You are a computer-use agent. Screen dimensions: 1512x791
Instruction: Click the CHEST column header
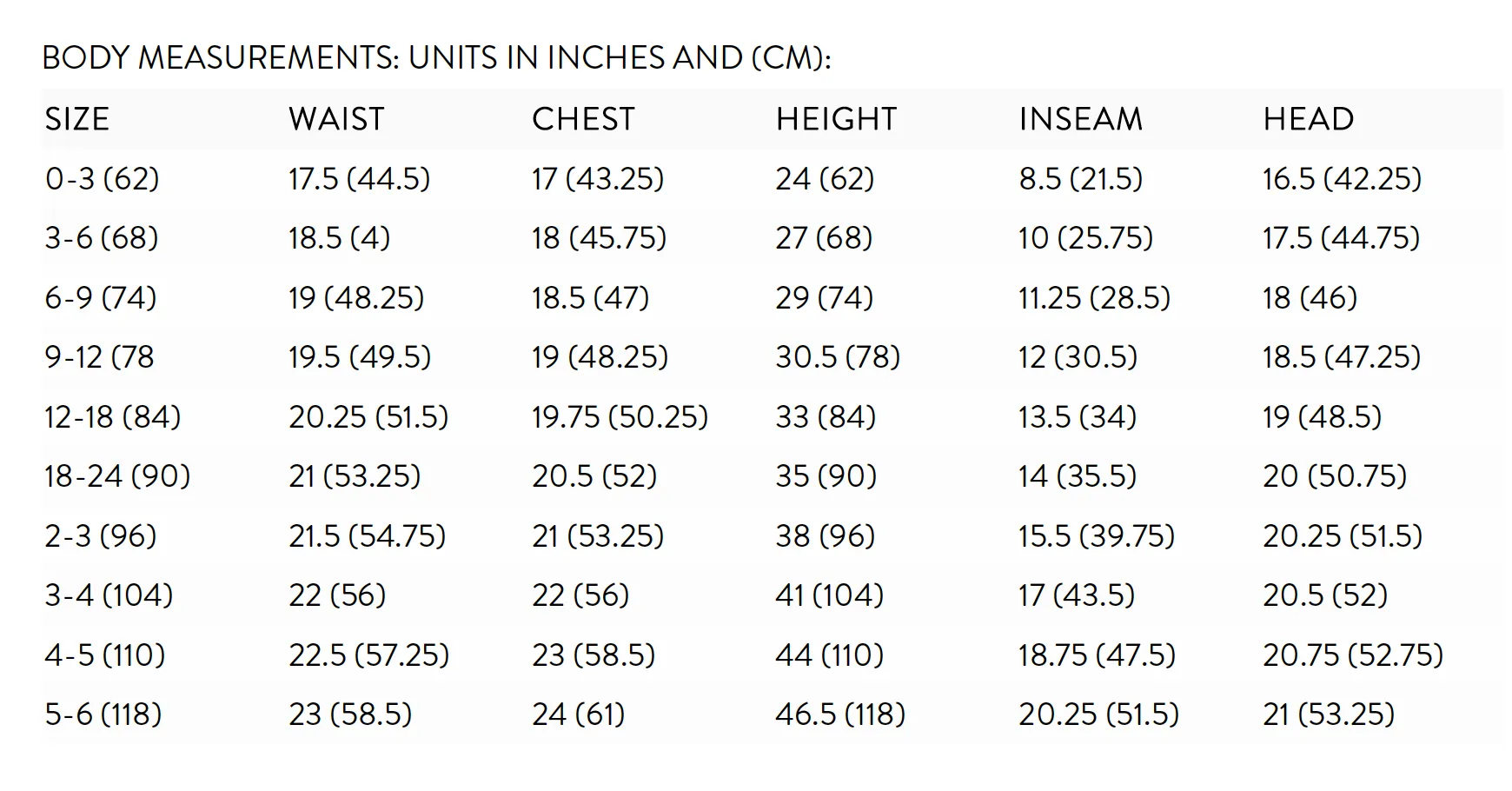pos(583,119)
